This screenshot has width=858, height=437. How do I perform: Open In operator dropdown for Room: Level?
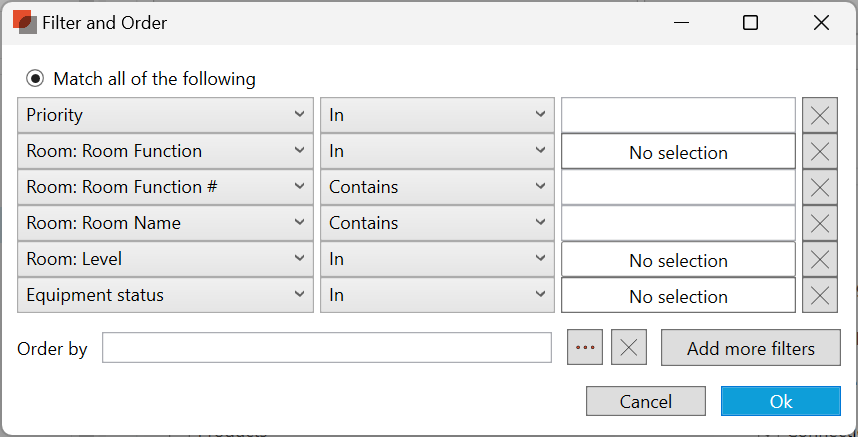tap(437, 260)
